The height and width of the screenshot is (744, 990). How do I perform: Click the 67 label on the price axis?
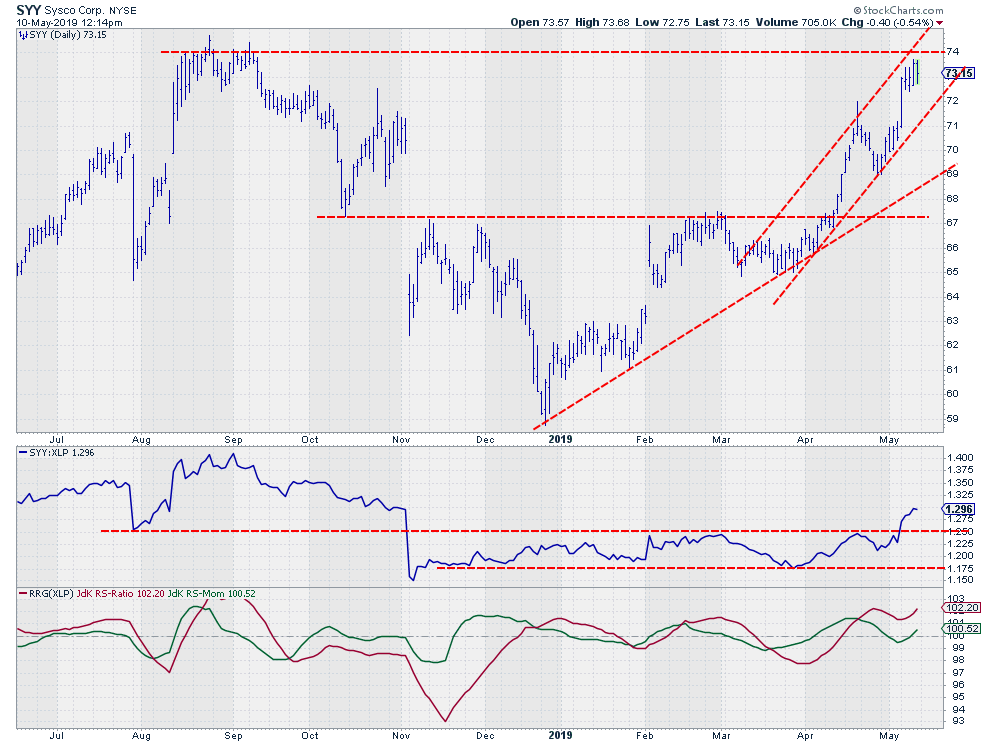point(952,222)
